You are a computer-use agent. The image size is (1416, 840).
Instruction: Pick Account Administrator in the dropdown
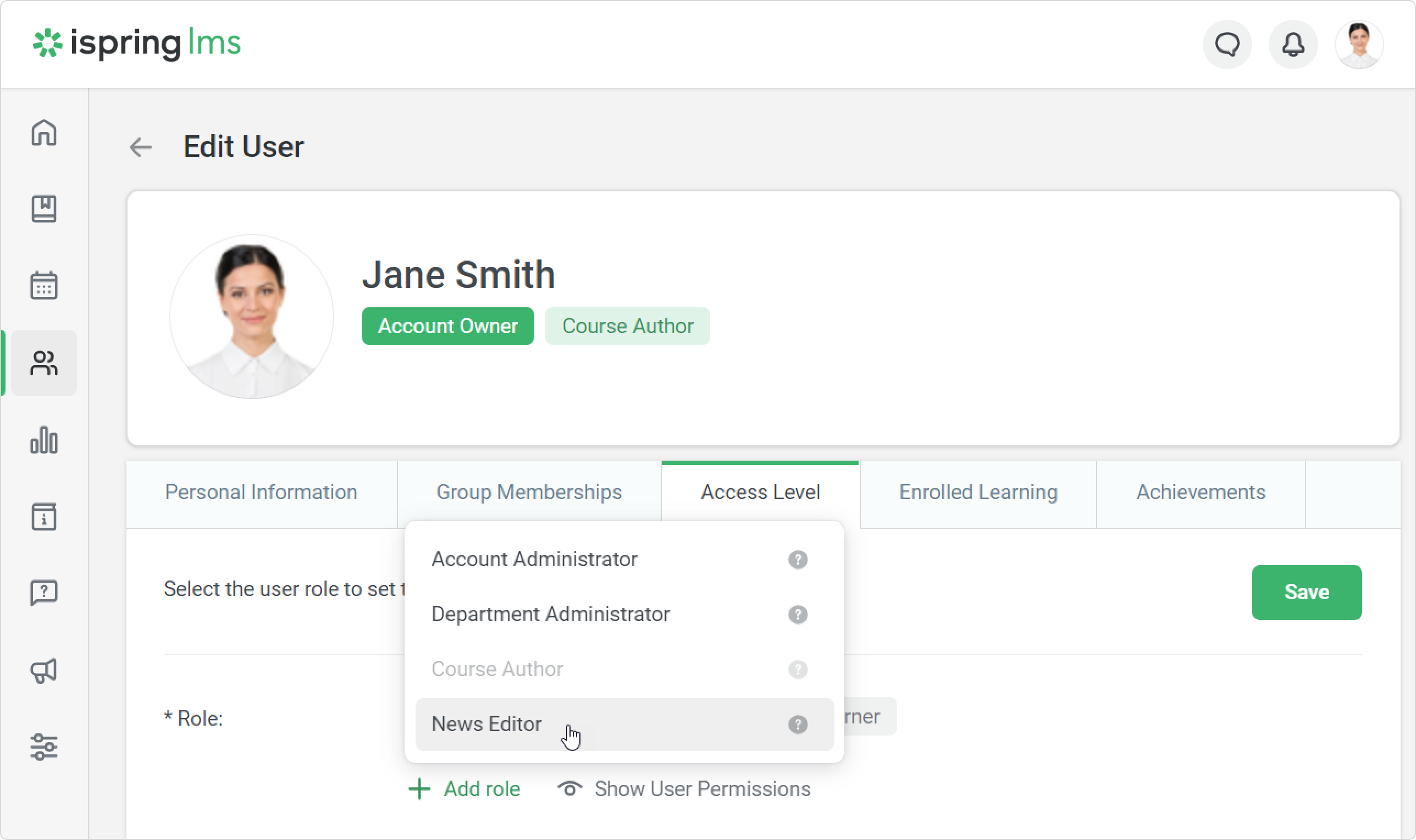point(534,559)
